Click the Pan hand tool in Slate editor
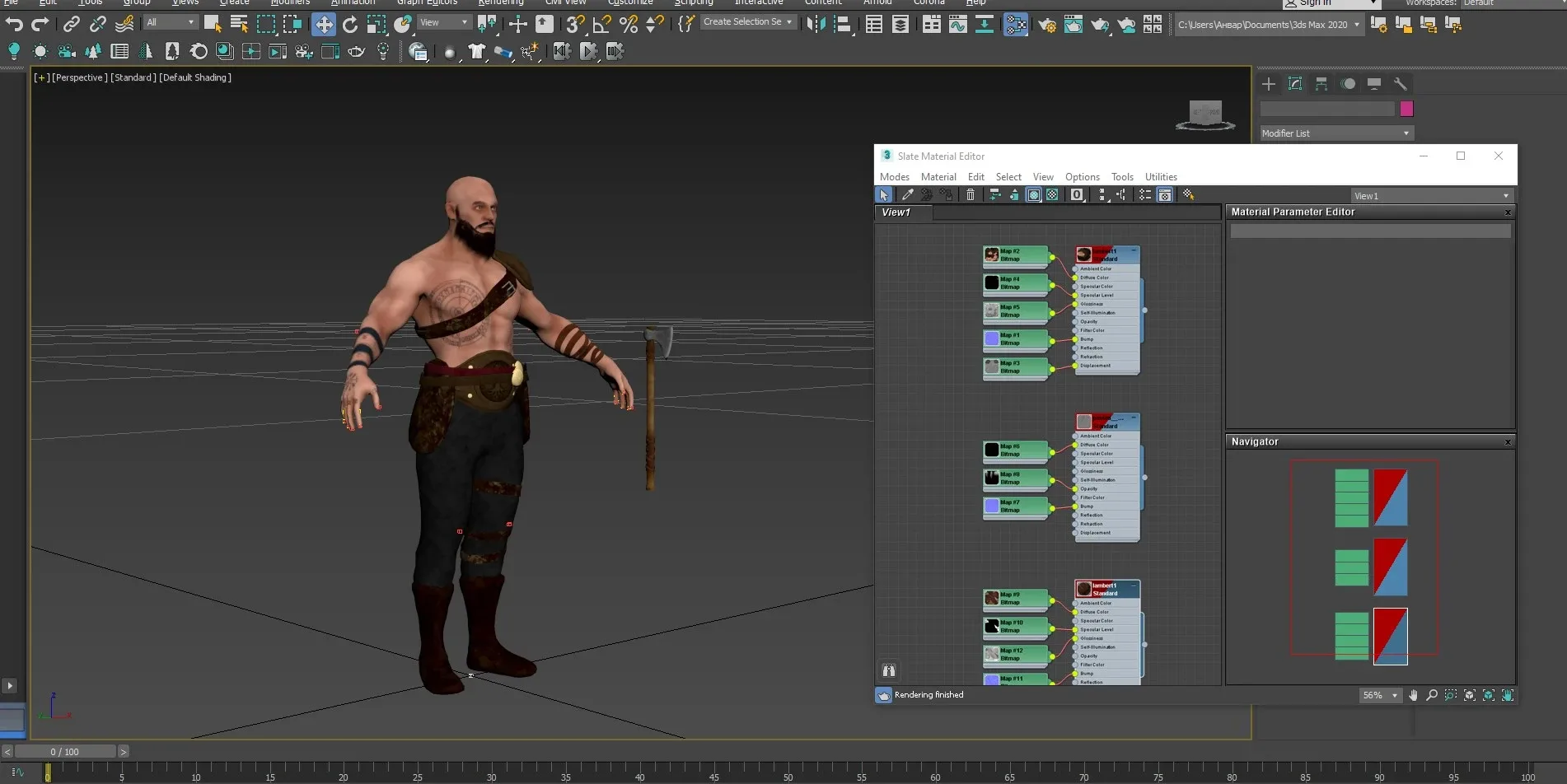1567x784 pixels. (1413, 695)
